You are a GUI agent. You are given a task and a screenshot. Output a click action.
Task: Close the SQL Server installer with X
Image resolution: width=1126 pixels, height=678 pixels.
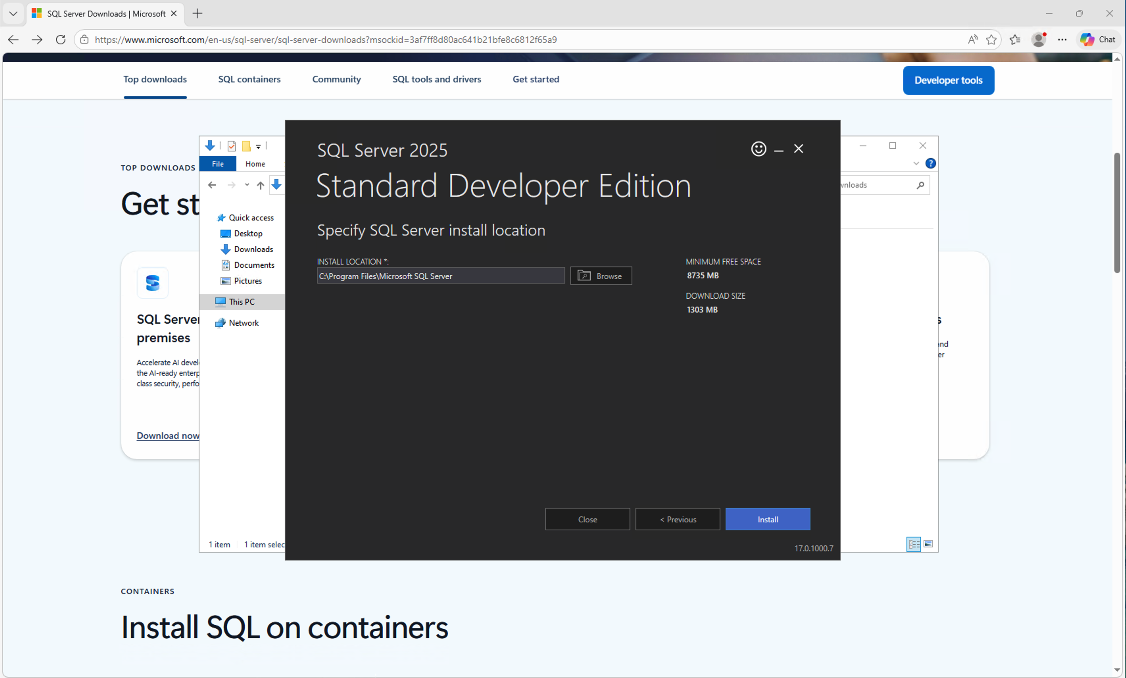[x=799, y=149]
